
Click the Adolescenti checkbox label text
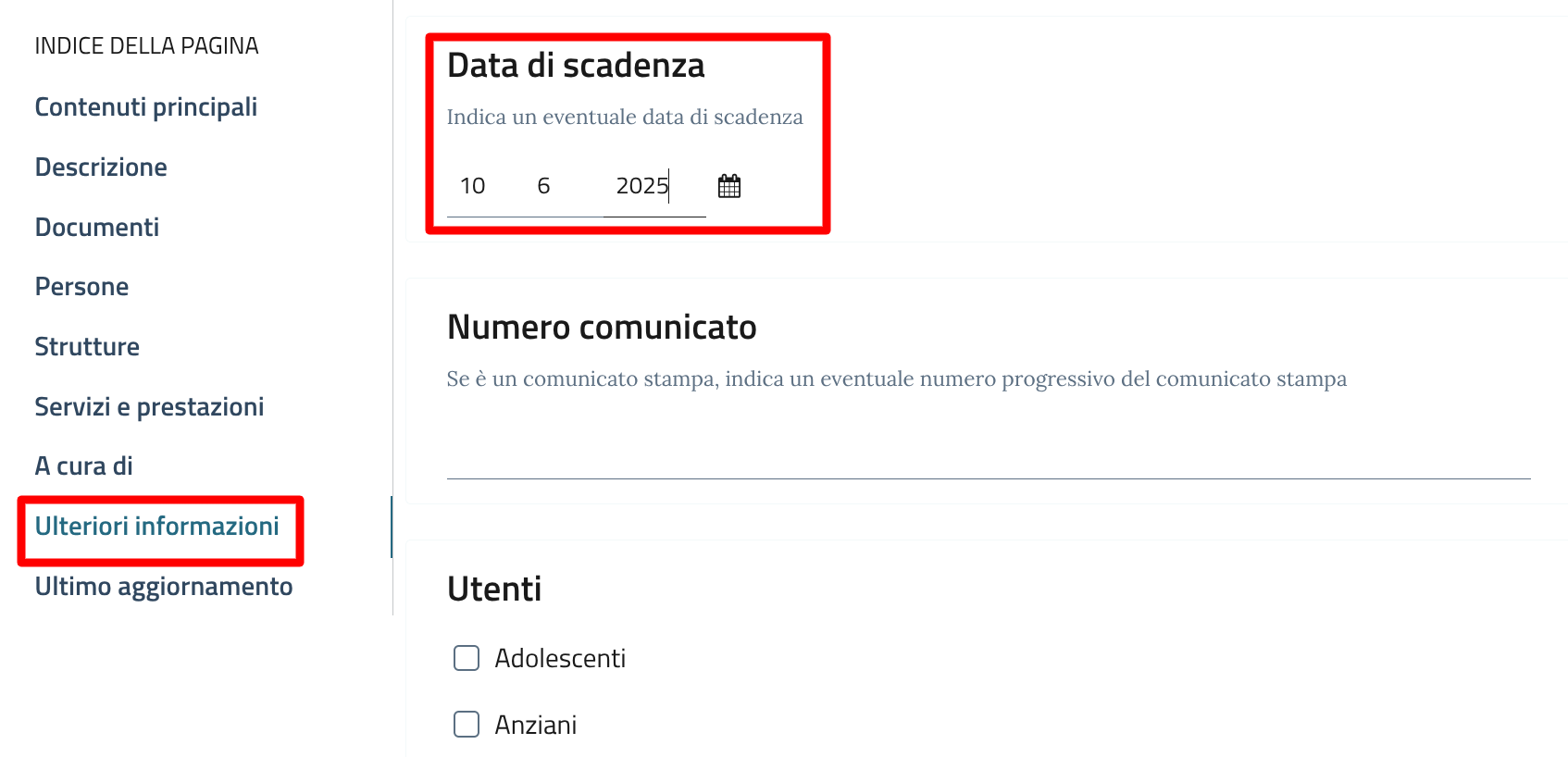[560, 658]
